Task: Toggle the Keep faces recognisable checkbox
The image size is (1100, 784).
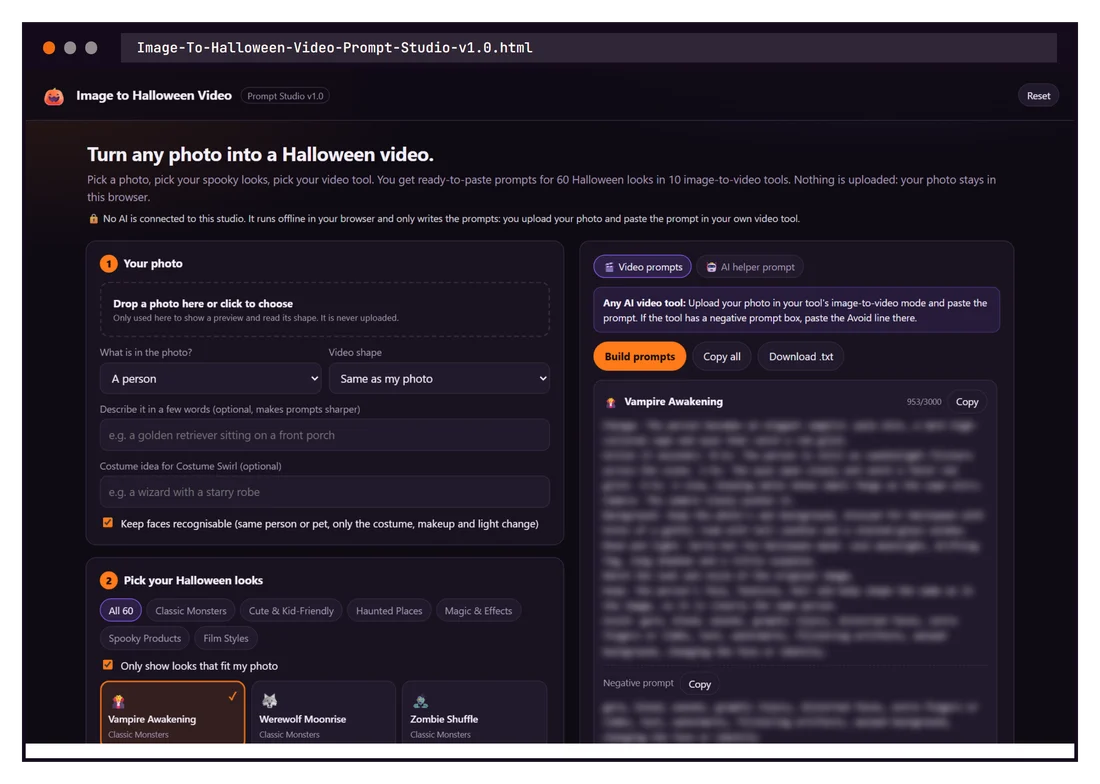Action: point(108,522)
